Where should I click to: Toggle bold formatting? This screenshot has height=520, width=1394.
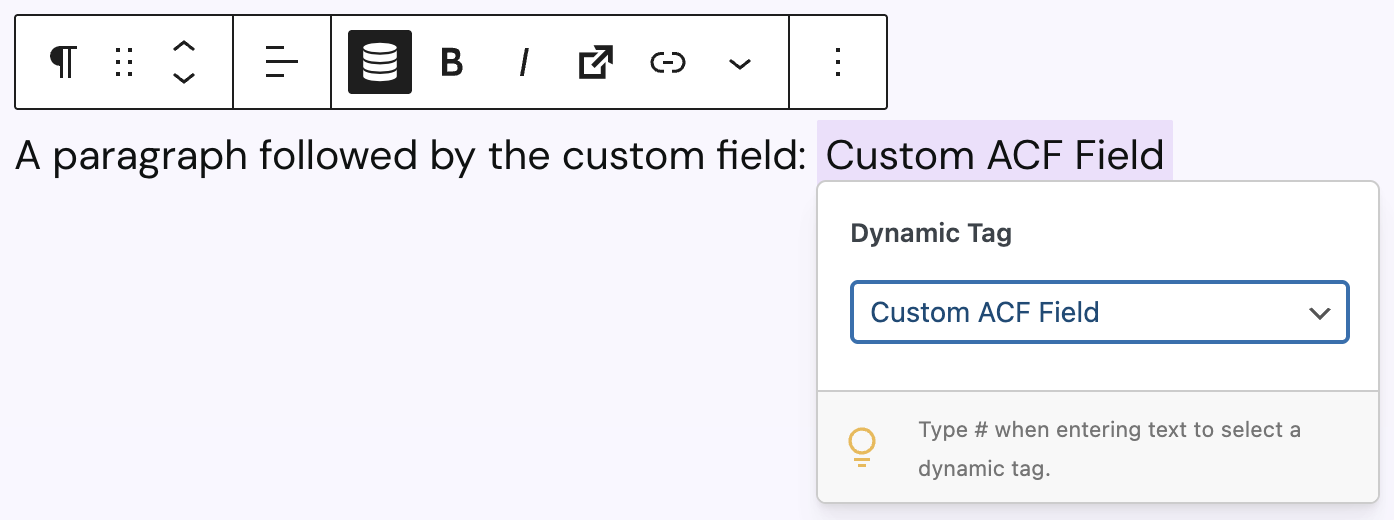click(x=452, y=62)
